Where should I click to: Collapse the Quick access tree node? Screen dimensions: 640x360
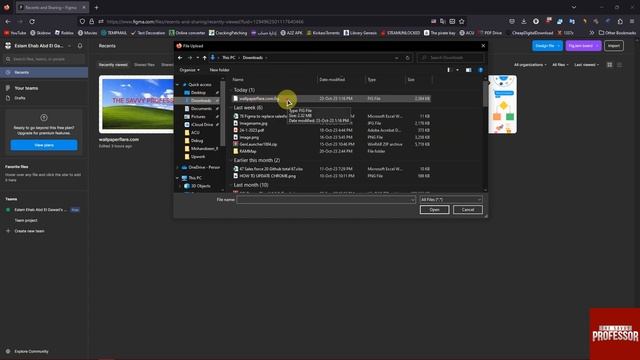[178, 84]
